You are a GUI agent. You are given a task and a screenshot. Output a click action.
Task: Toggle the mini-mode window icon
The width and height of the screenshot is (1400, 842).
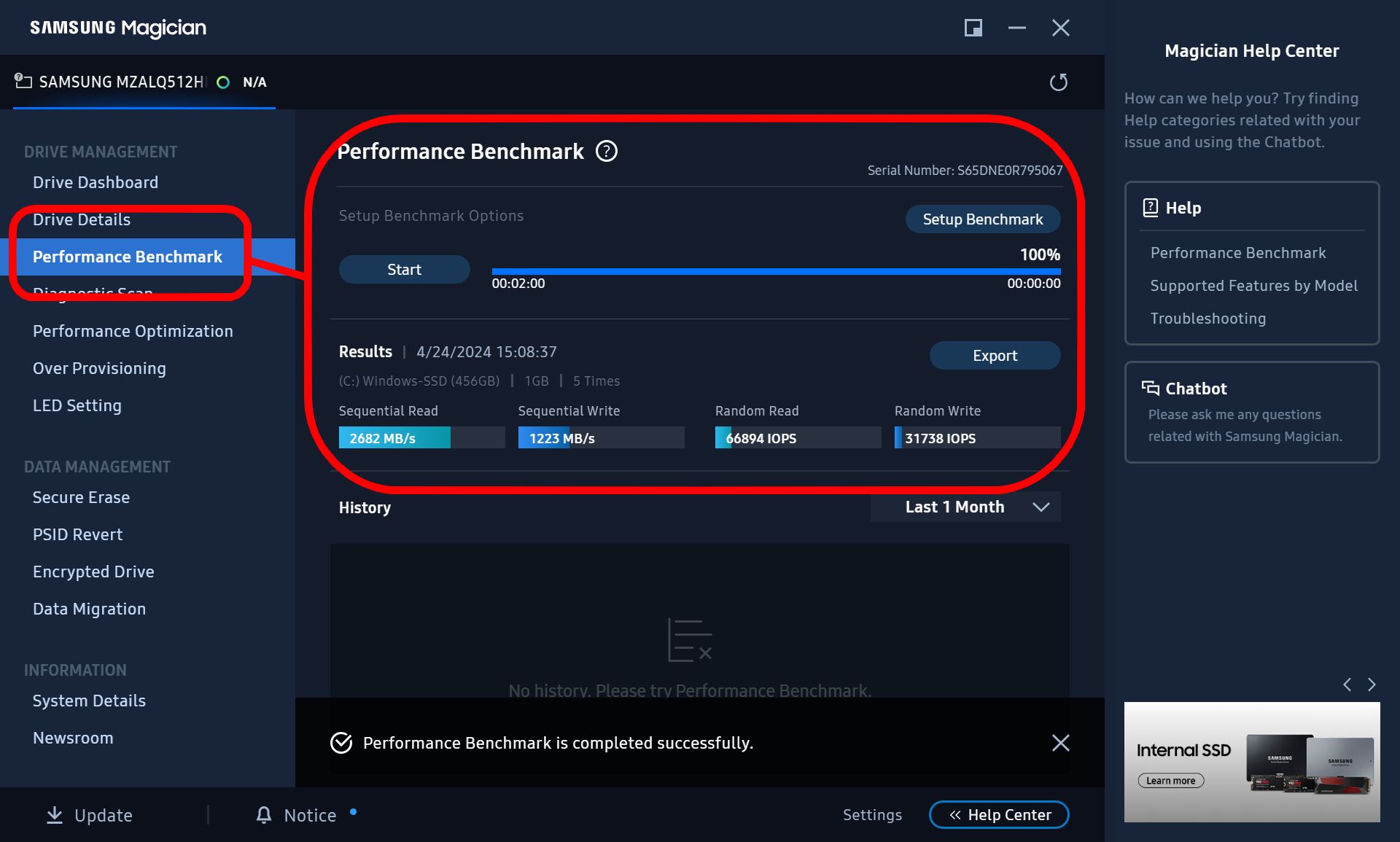(973, 28)
